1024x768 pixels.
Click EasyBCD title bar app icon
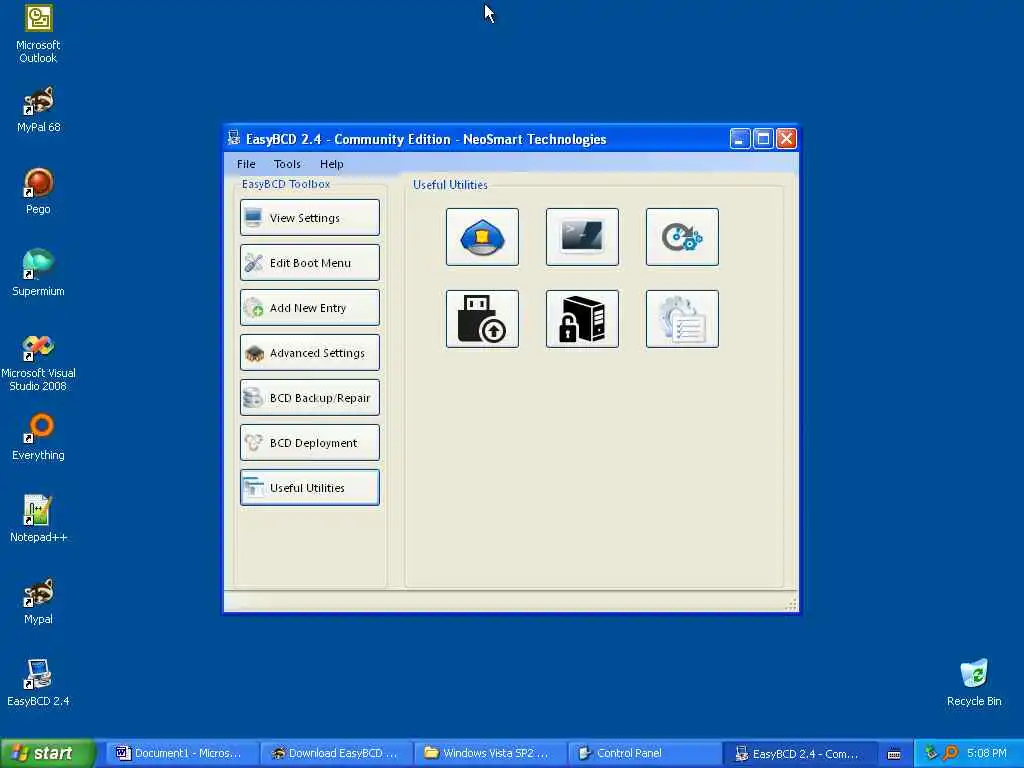[x=234, y=138]
